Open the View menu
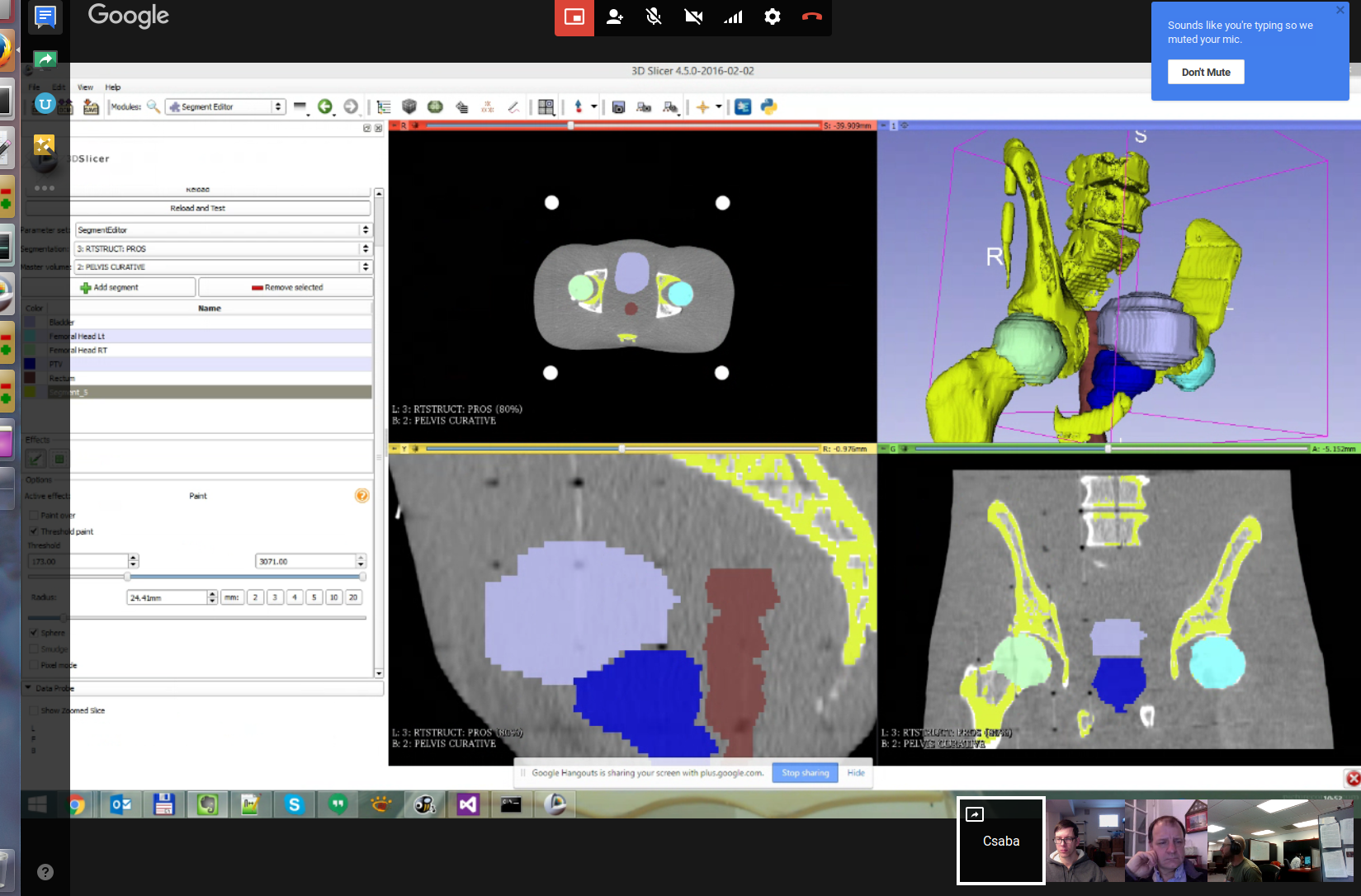This screenshot has width=1361, height=896. coord(85,87)
